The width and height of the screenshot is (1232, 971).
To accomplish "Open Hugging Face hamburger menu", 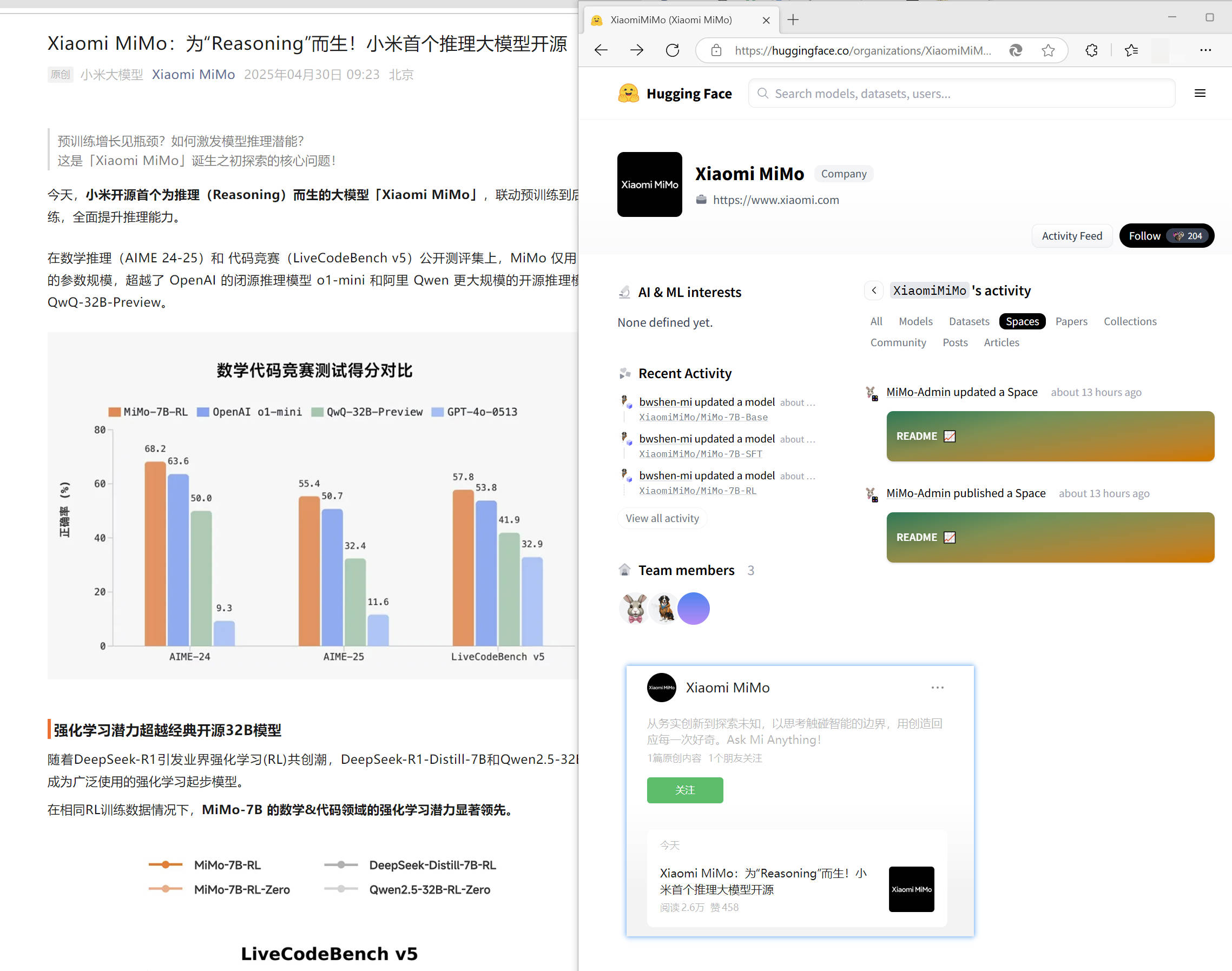I will [x=1200, y=93].
